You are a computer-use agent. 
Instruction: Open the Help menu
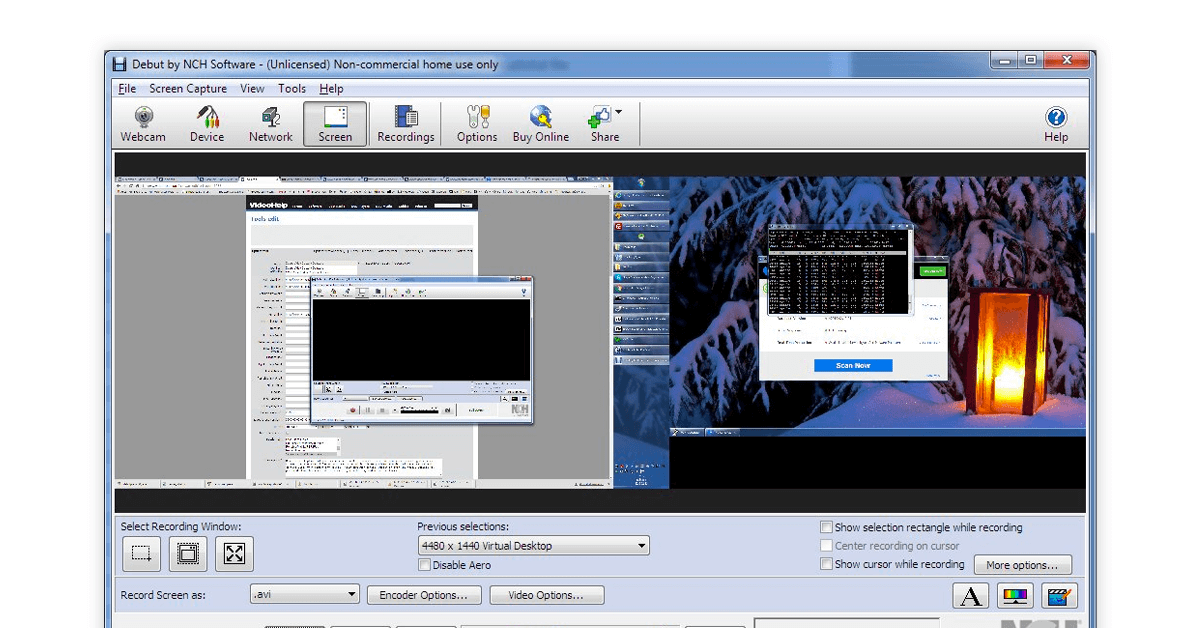pos(331,89)
